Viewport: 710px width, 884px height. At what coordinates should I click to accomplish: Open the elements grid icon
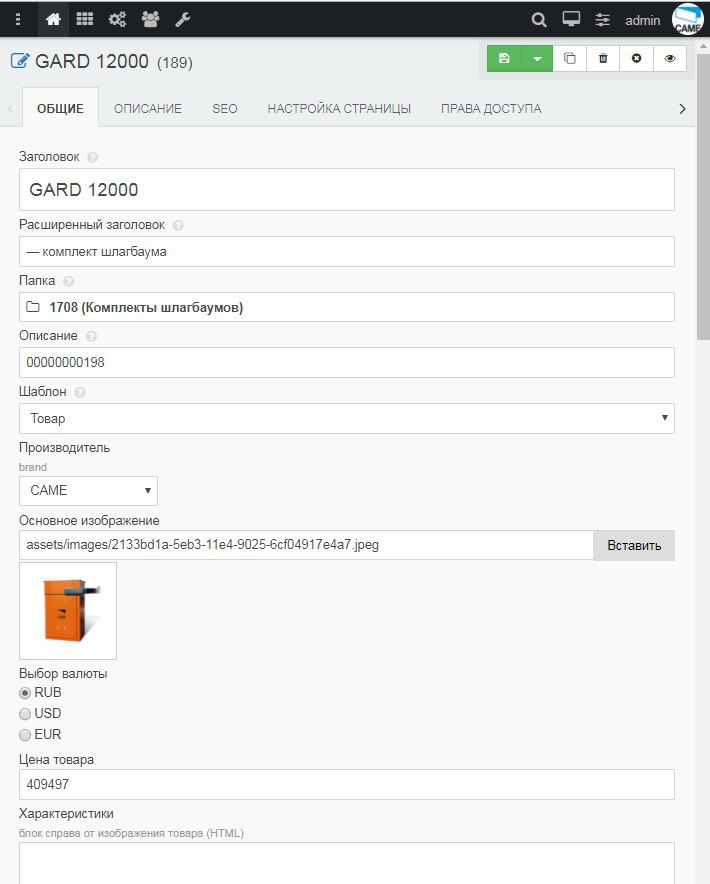(85, 19)
